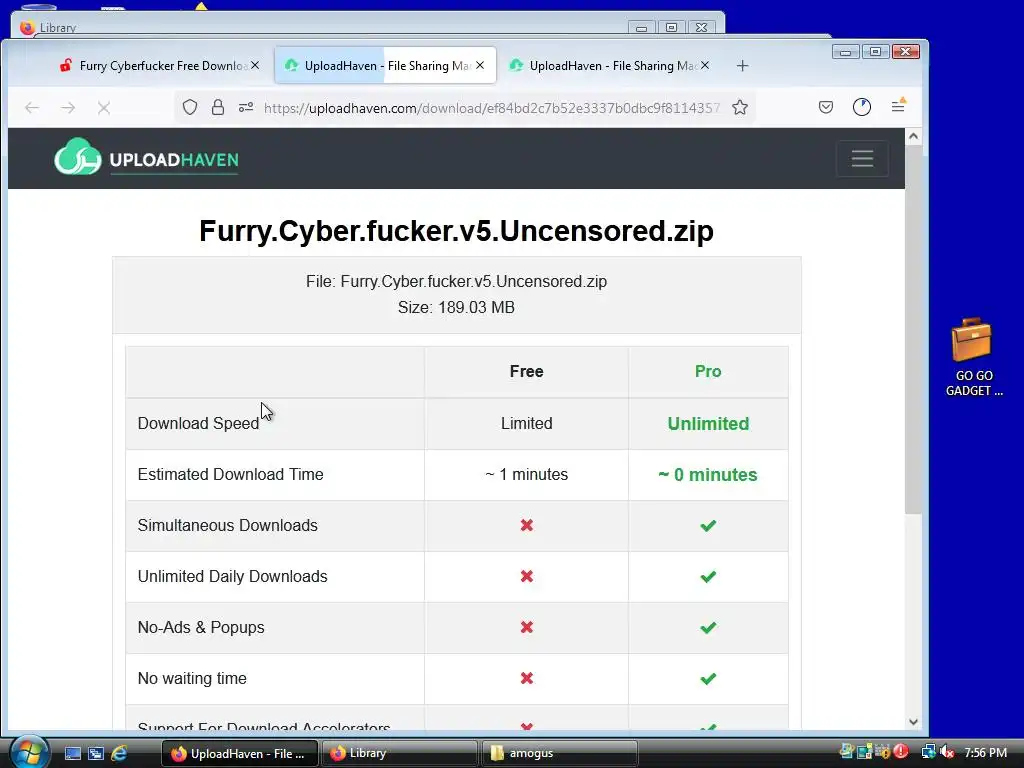Click the page scrollbar down arrow
Viewport: 1024px width, 768px height.
(914, 722)
